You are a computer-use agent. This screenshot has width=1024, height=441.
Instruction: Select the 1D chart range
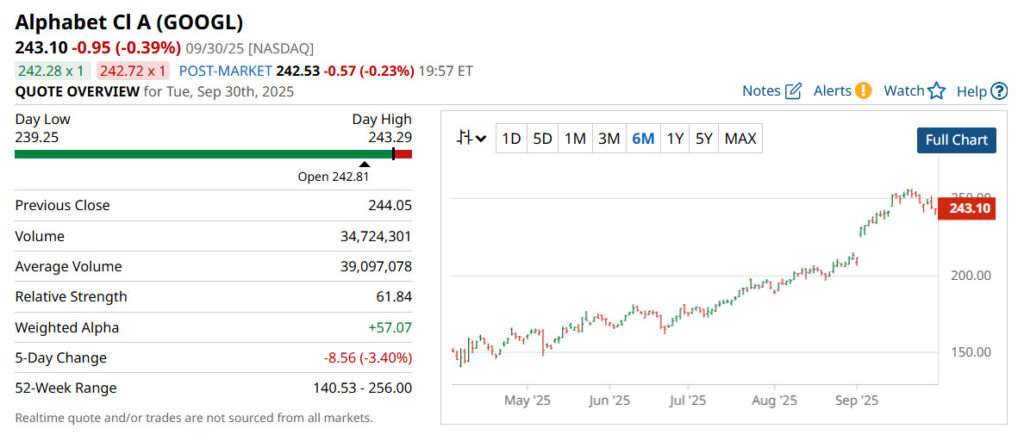coord(511,139)
